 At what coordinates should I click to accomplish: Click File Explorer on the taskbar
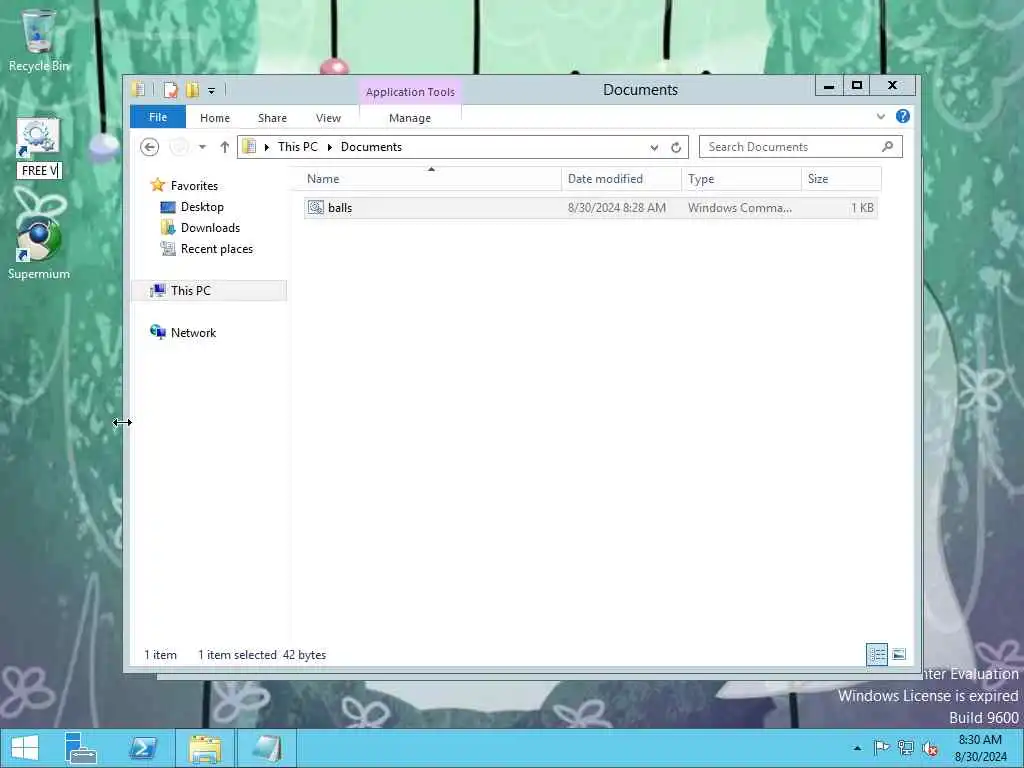205,748
